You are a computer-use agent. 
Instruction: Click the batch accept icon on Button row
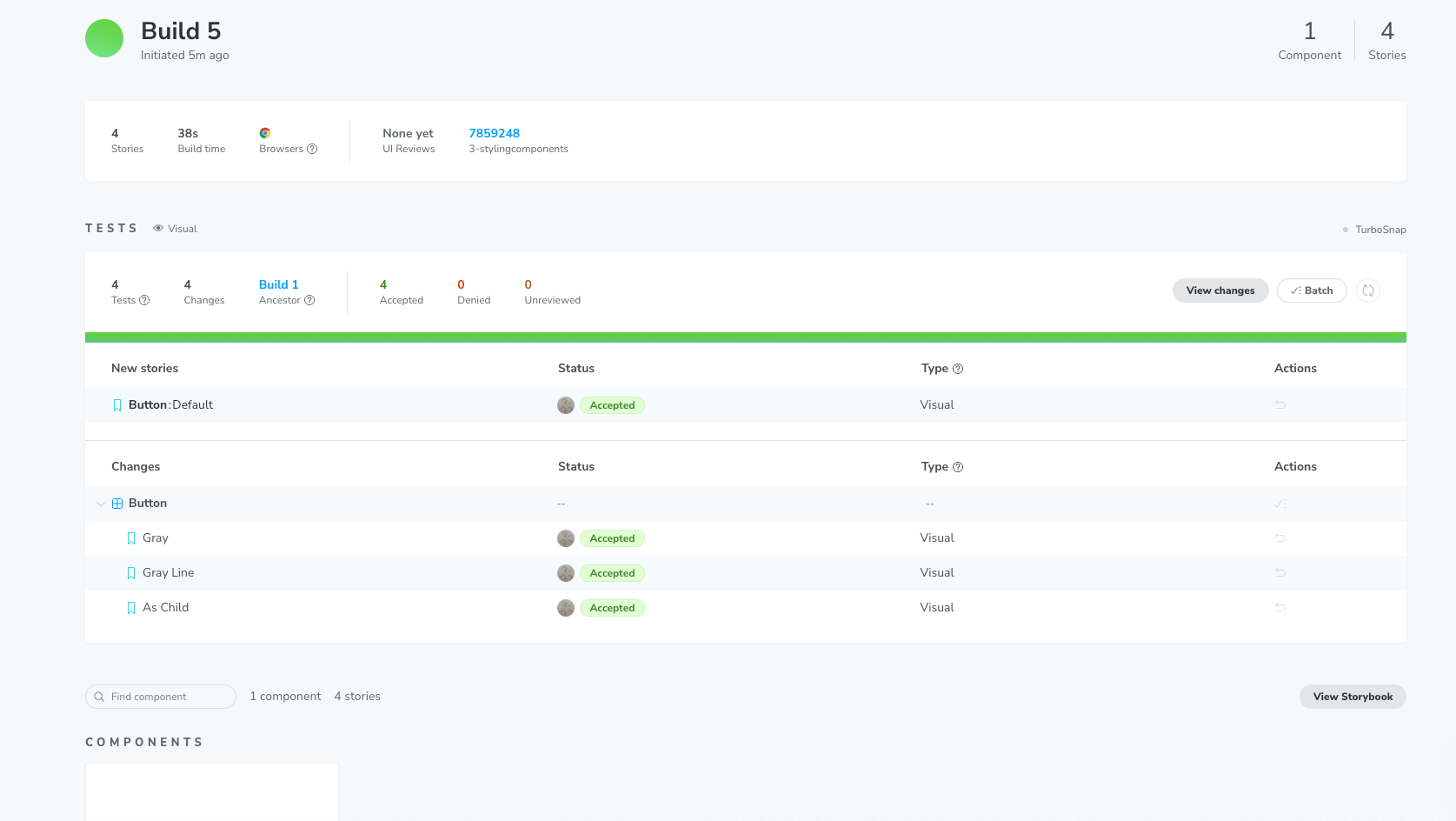1280,504
